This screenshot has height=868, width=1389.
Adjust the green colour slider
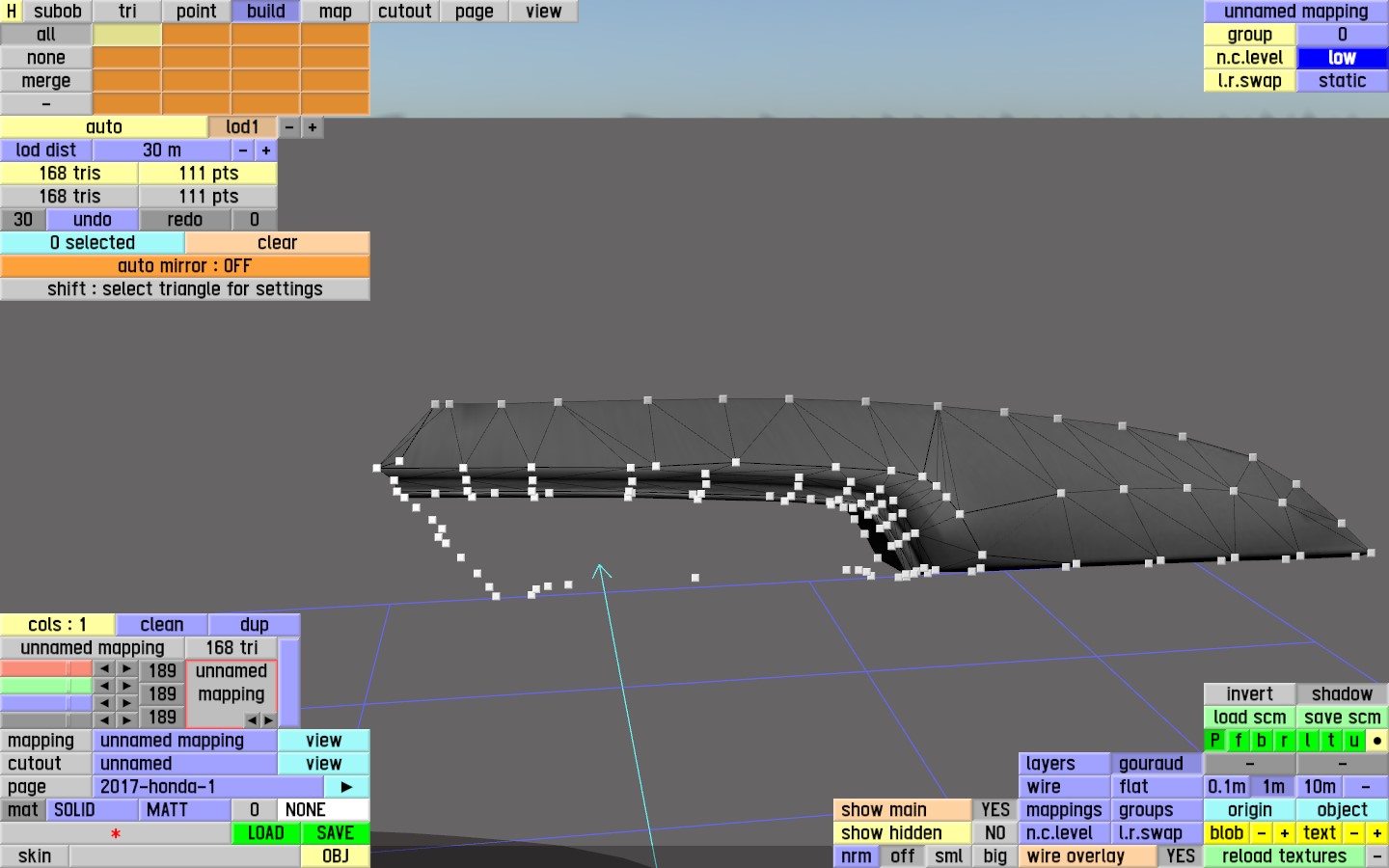pyautogui.click(x=46, y=686)
